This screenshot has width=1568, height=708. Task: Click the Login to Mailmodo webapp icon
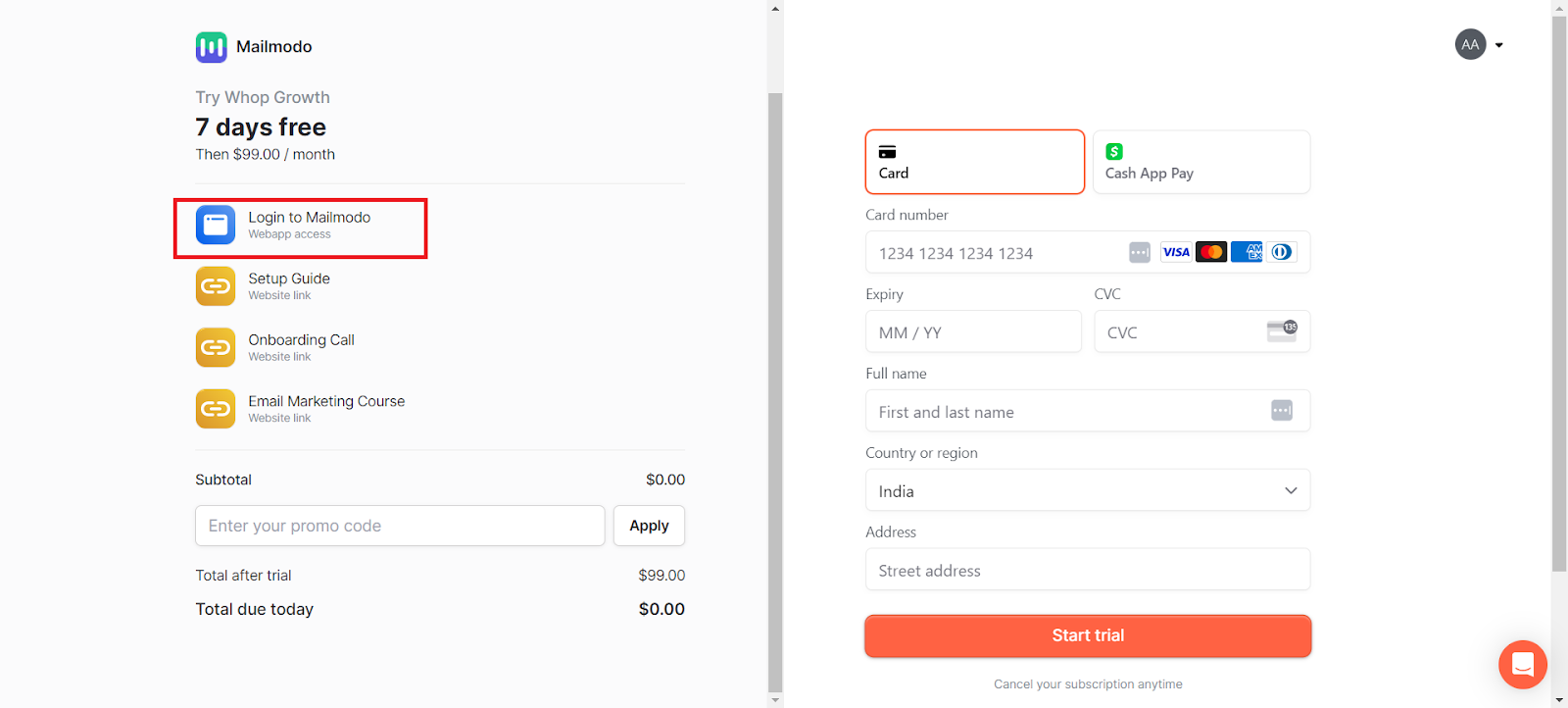(216, 225)
